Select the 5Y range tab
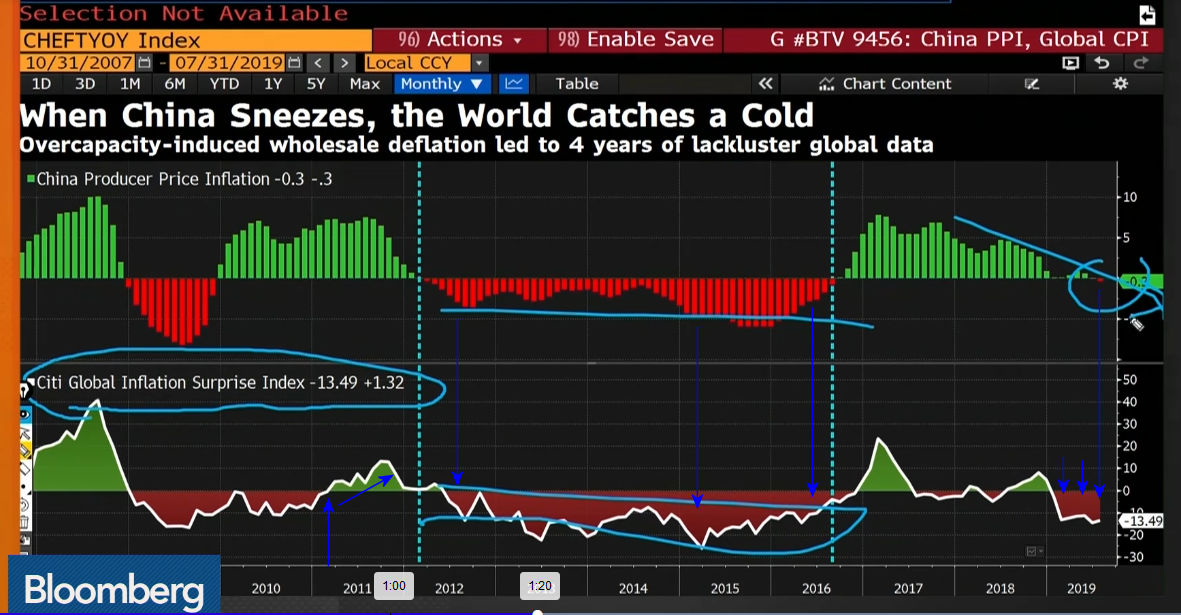This screenshot has width=1181, height=615. [x=316, y=84]
